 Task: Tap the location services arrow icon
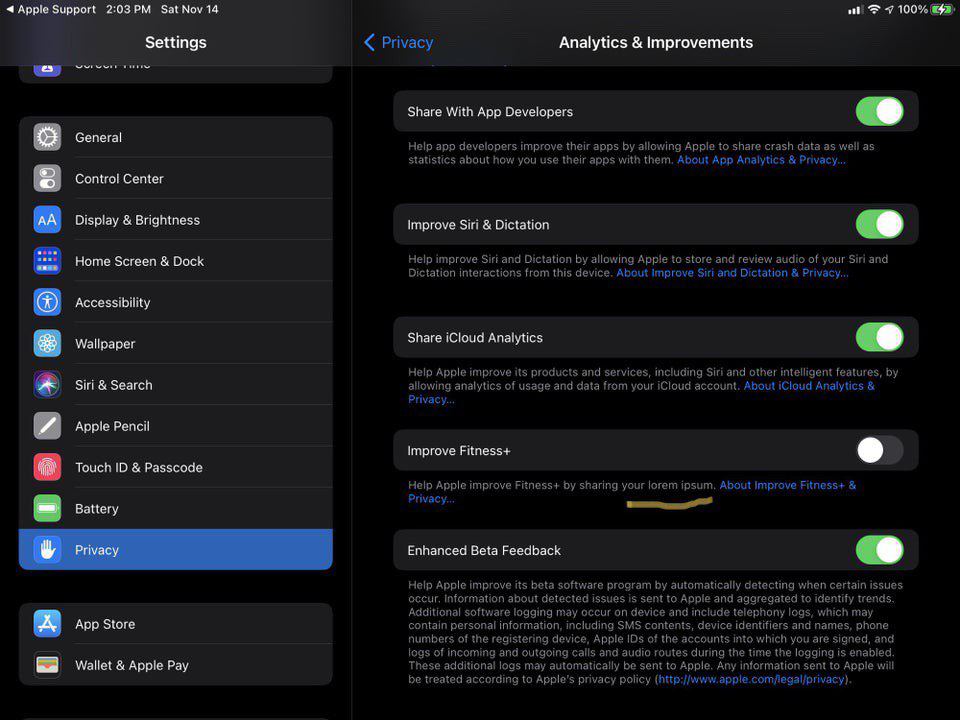[889, 9]
